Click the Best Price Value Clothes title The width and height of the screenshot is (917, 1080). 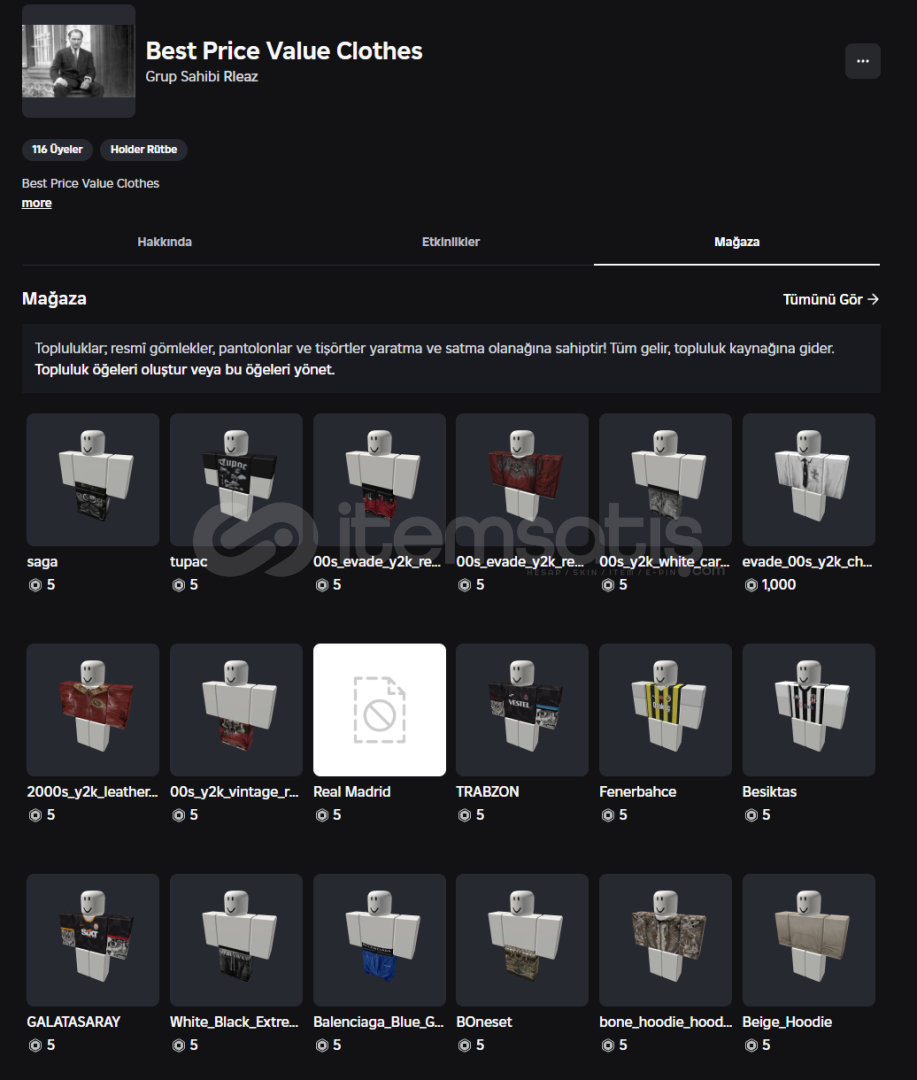click(284, 51)
